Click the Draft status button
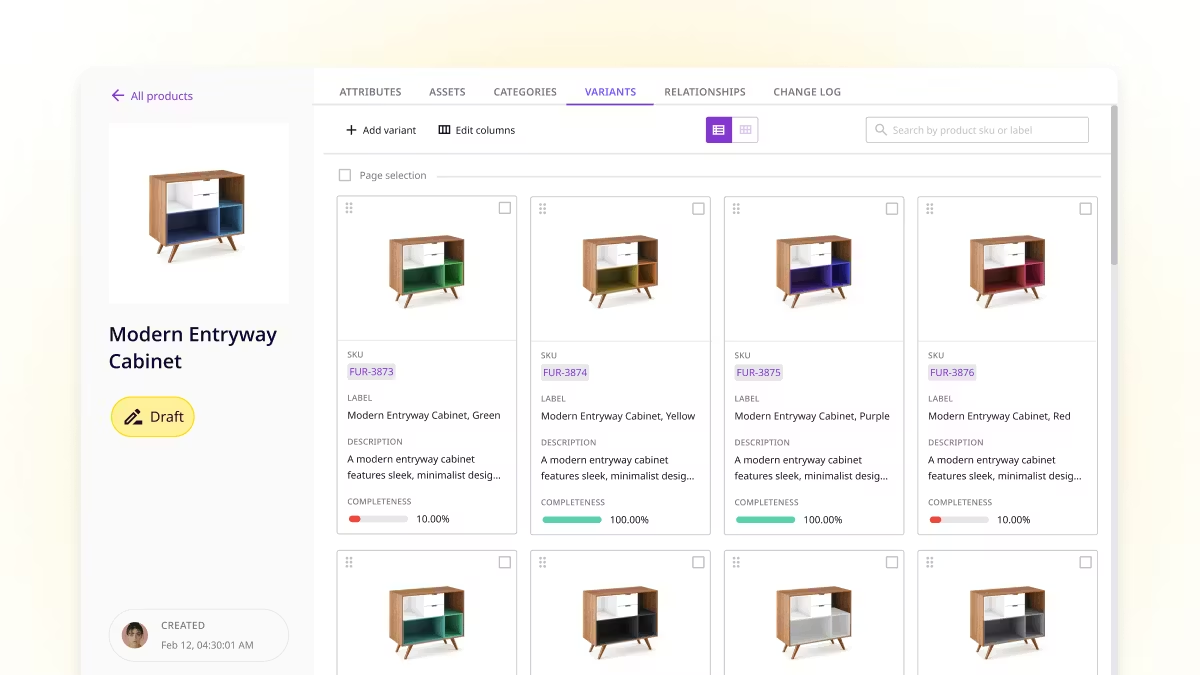The width and height of the screenshot is (1200, 675). click(153, 417)
